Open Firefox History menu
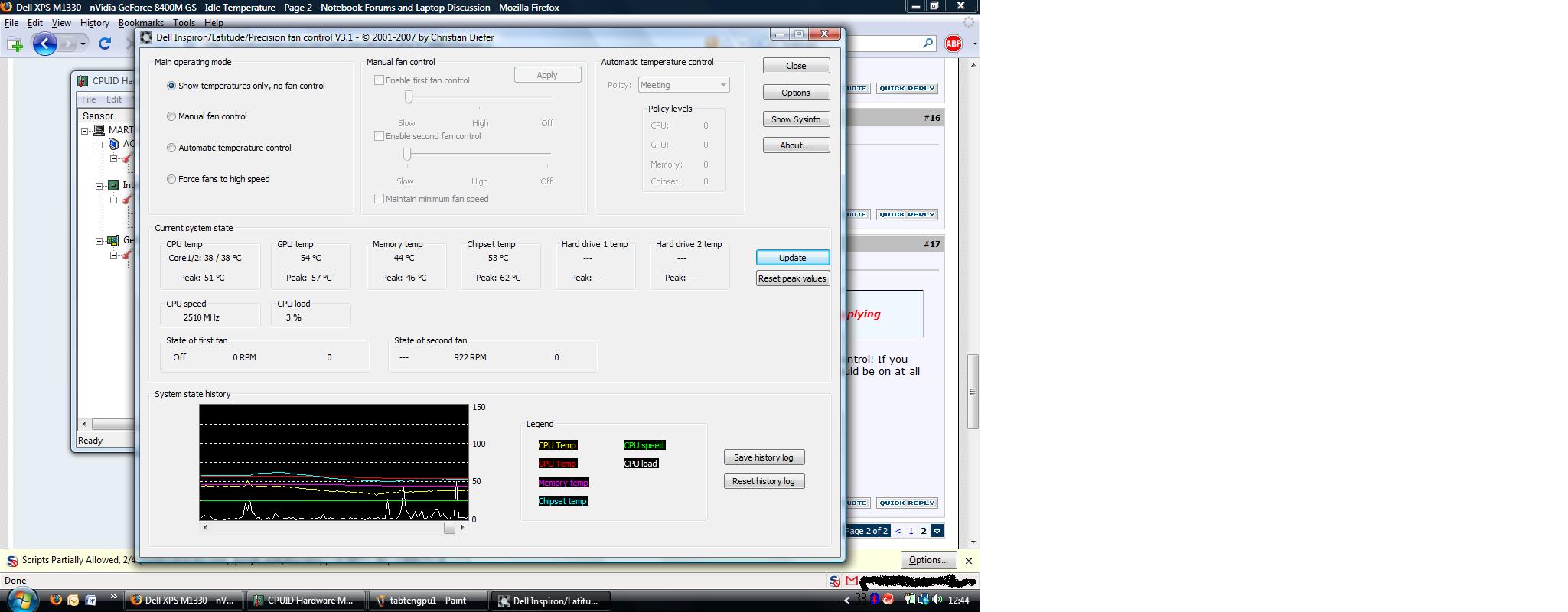Screen dimensions: 1568x612 [95, 23]
